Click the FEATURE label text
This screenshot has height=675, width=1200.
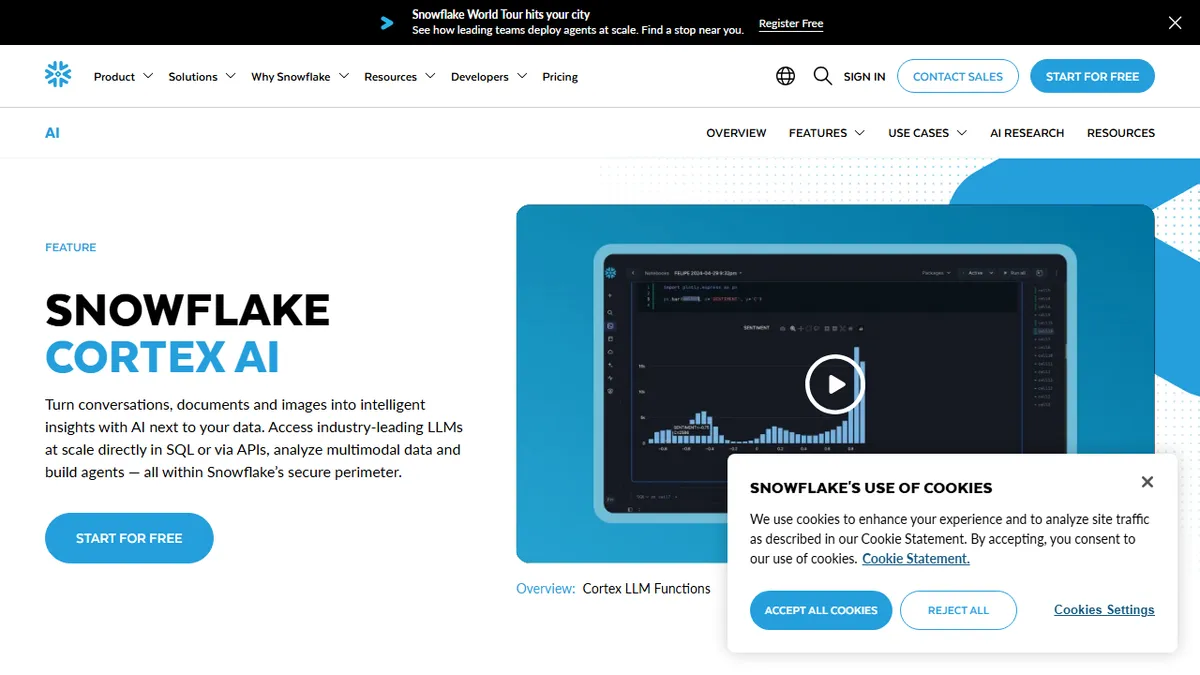(71, 247)
